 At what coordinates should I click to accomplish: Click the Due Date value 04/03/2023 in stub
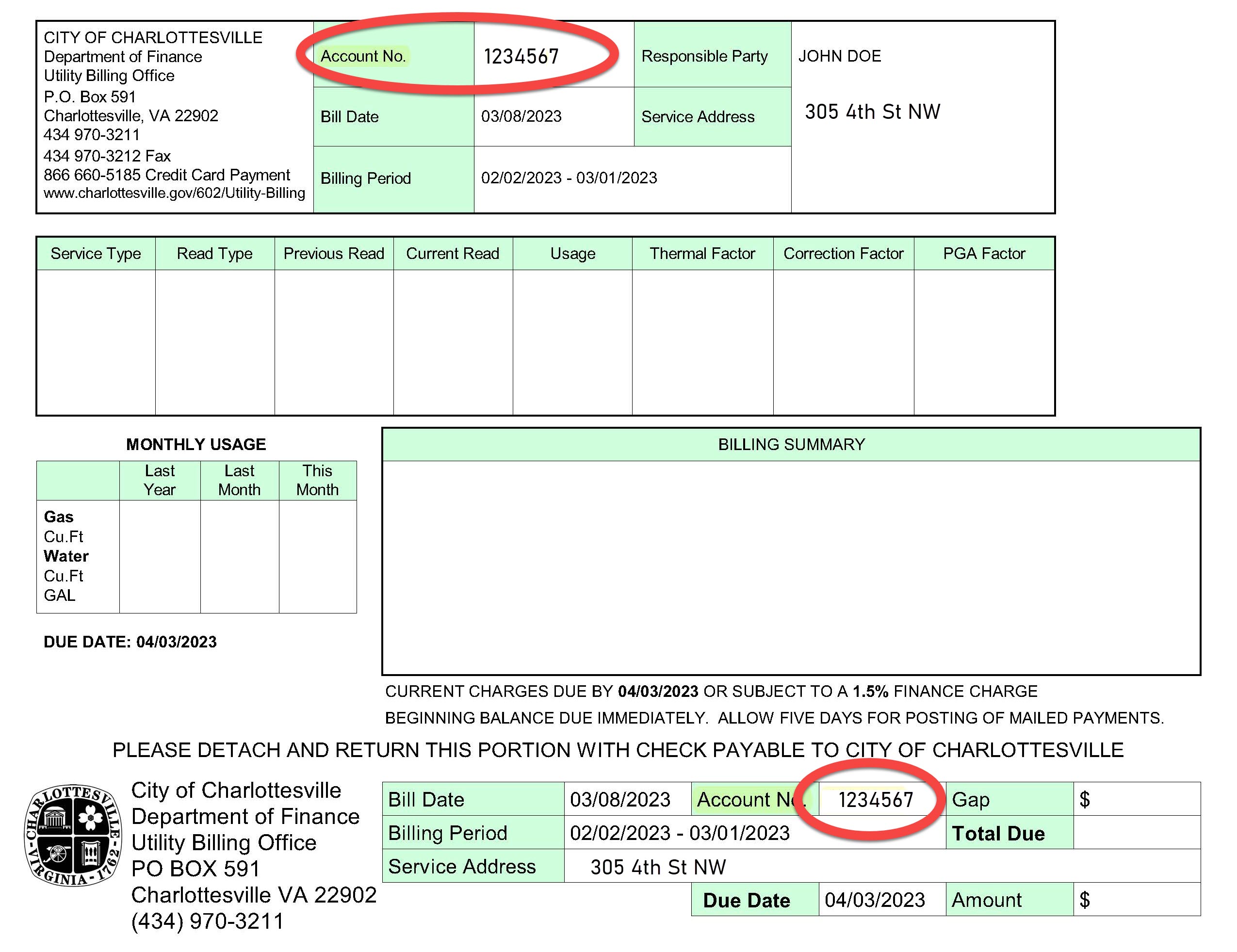coord(875,900)
